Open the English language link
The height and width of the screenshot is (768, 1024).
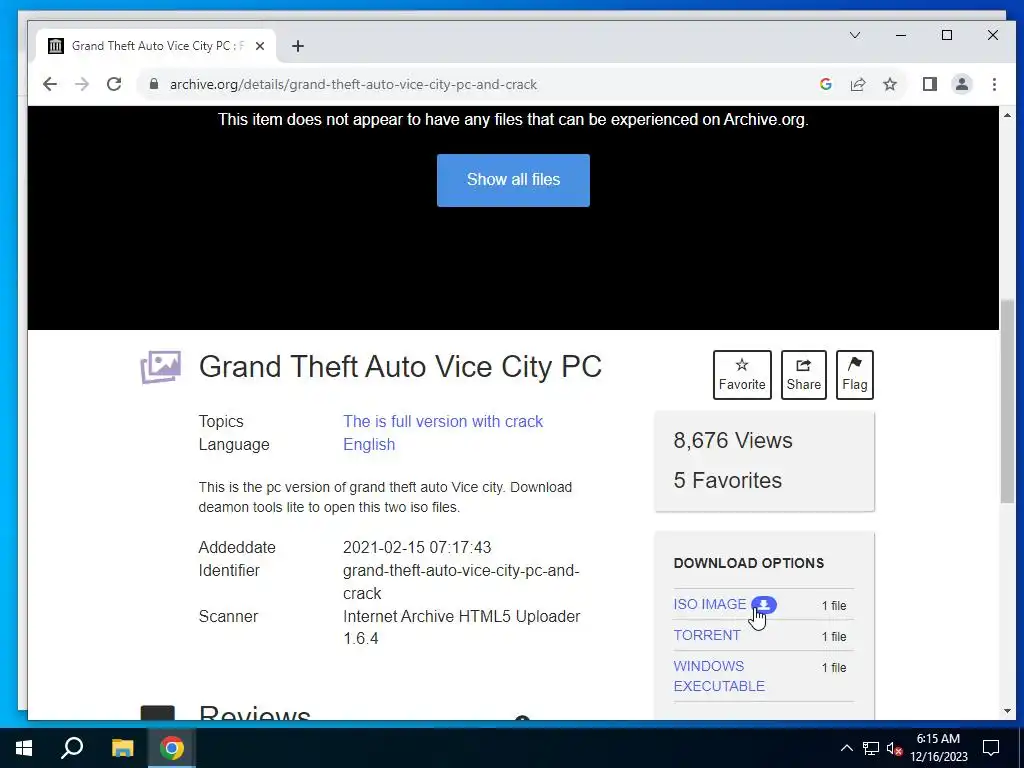(x=369, y=444)
